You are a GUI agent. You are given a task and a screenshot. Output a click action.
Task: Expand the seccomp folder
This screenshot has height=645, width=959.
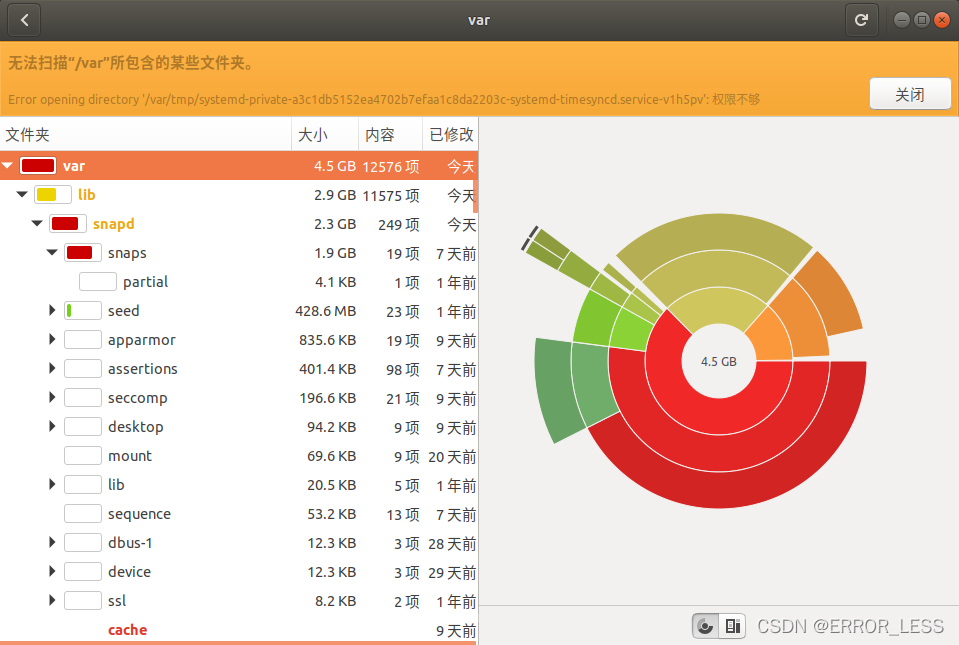pos(52,397)
